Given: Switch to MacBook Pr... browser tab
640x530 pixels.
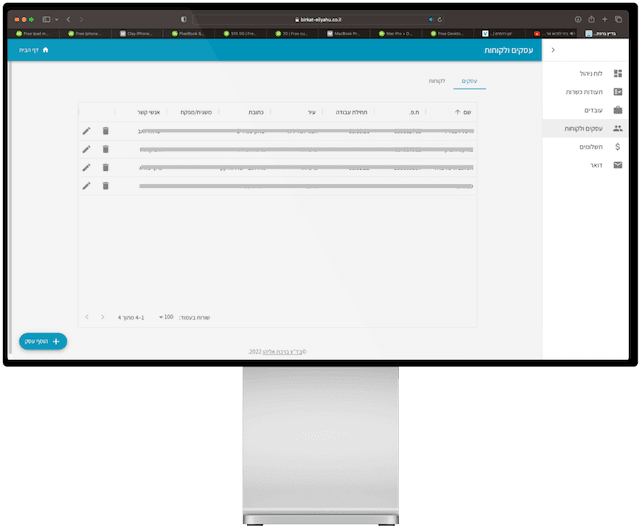Looking at the screenshot, I should (344, 33).
